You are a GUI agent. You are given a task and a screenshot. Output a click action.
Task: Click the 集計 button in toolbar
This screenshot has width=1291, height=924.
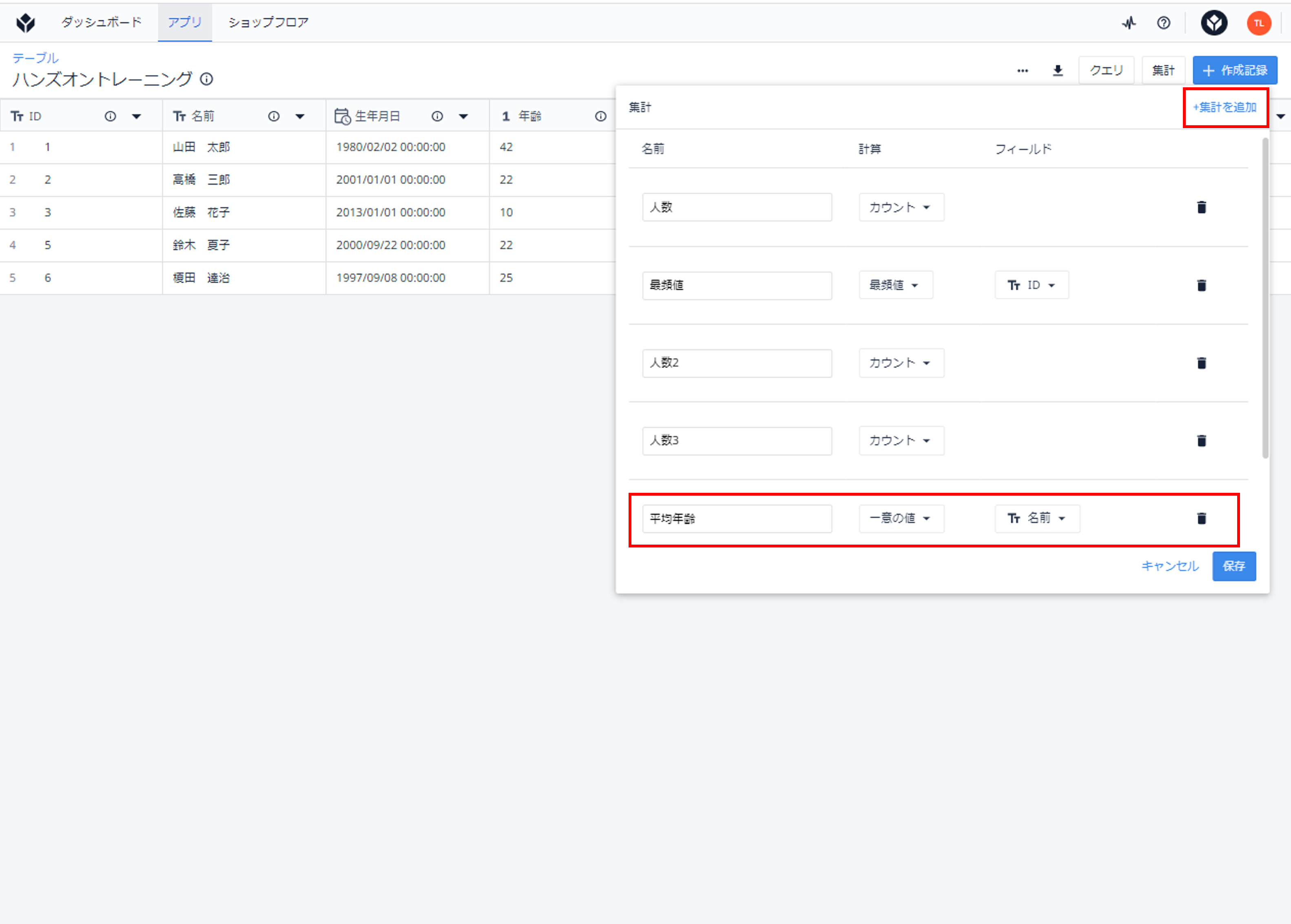1163,71
